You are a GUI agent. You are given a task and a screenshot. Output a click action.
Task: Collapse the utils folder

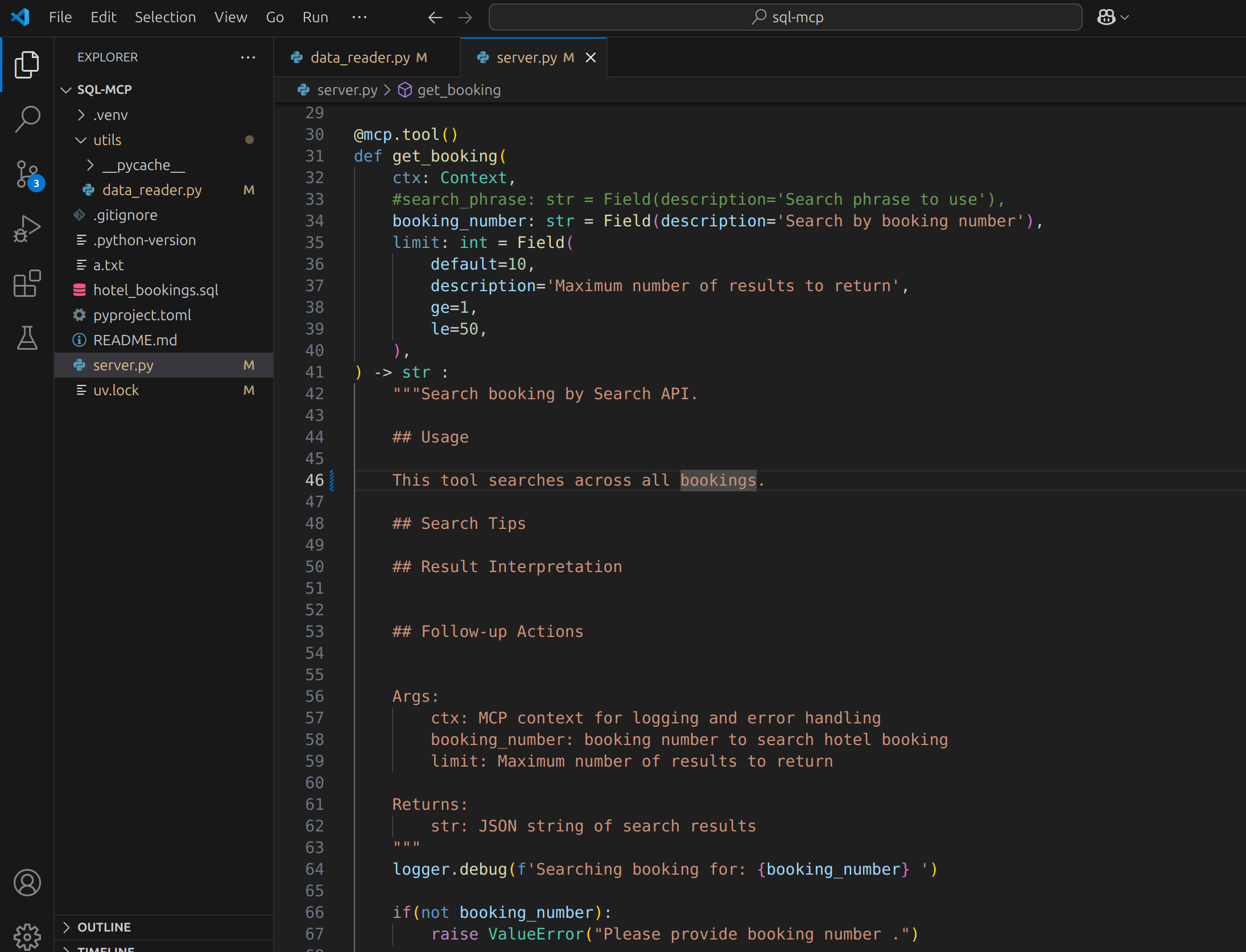164,140
